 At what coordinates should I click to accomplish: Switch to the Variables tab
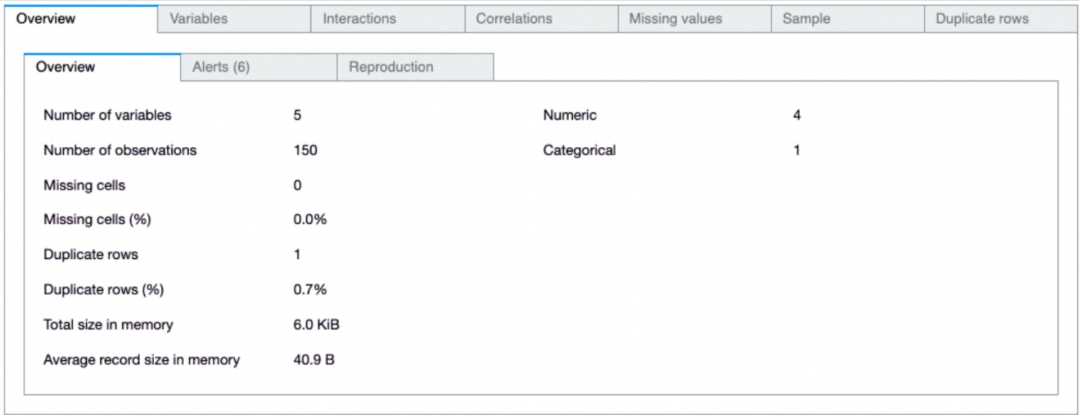pyautogui.click(x=198, y=19)
